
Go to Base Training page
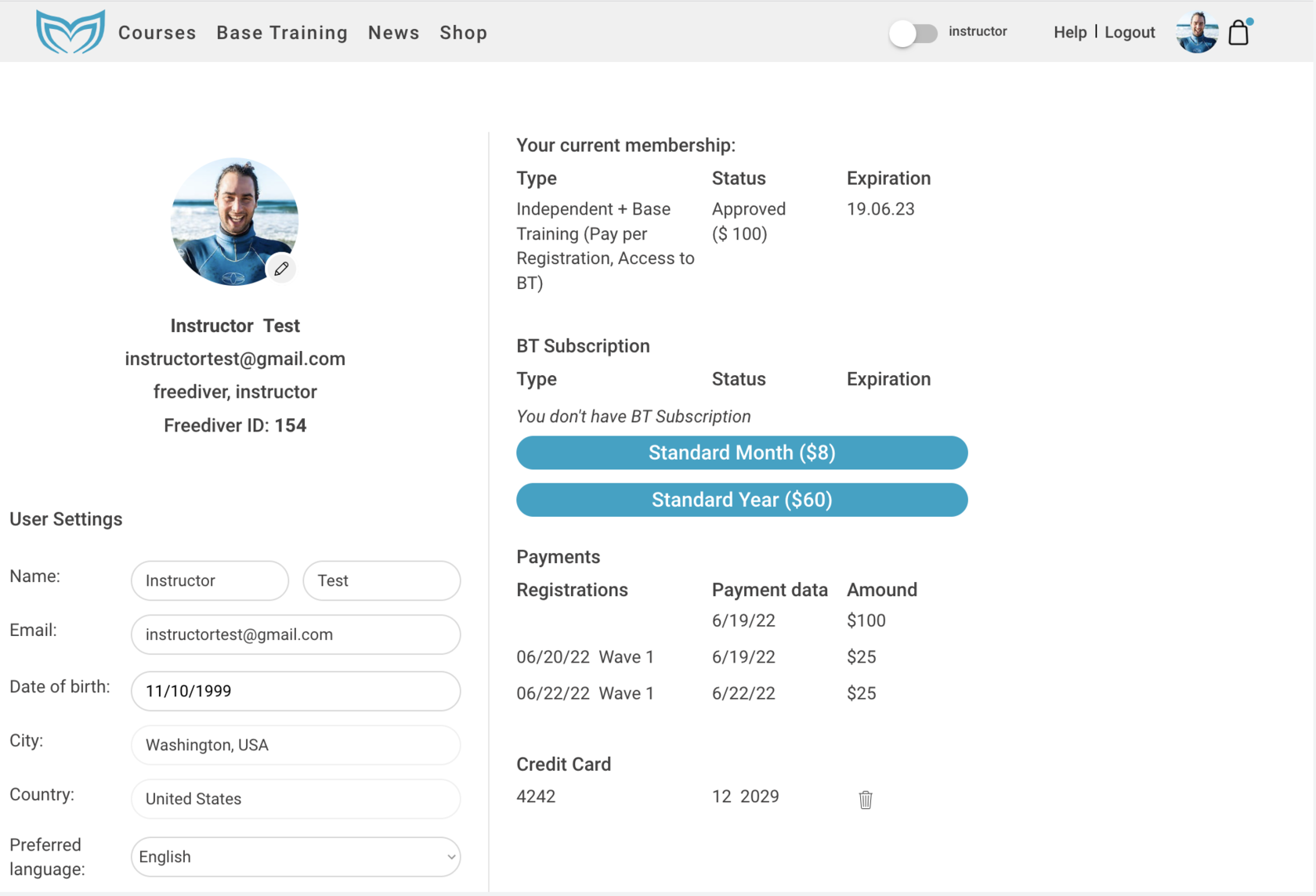[x=282, y=33]
